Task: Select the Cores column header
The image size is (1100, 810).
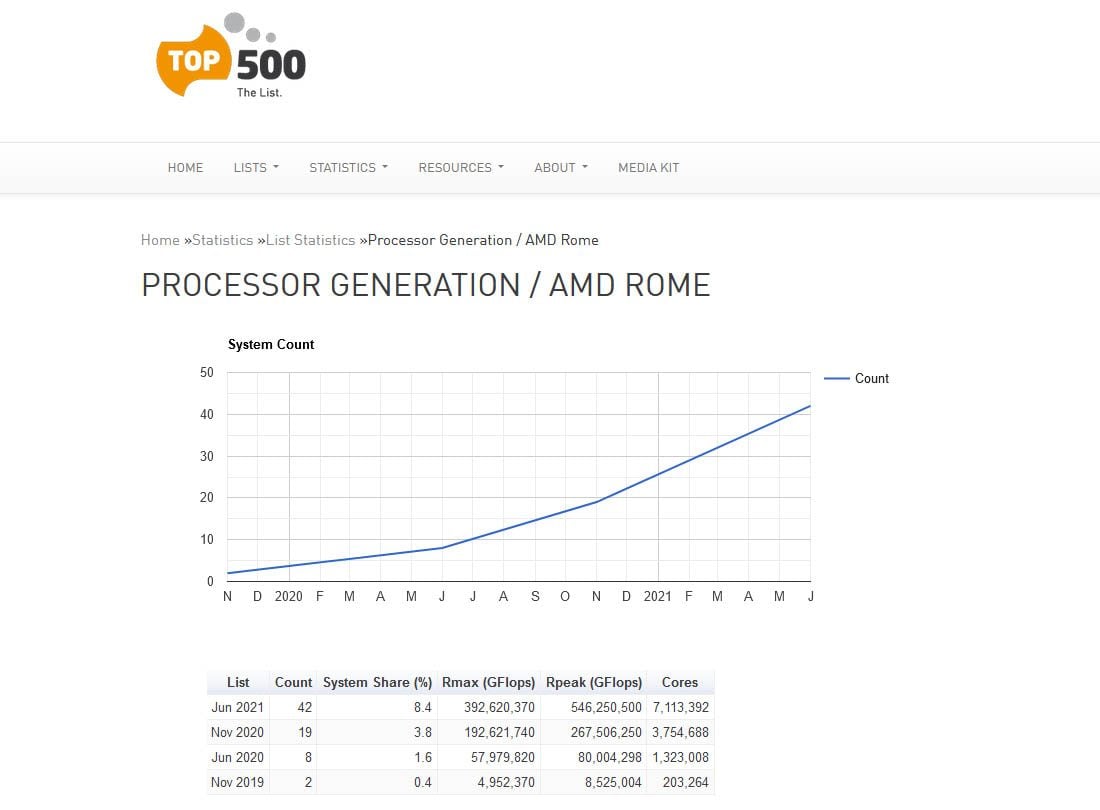Action: [680, 682]
